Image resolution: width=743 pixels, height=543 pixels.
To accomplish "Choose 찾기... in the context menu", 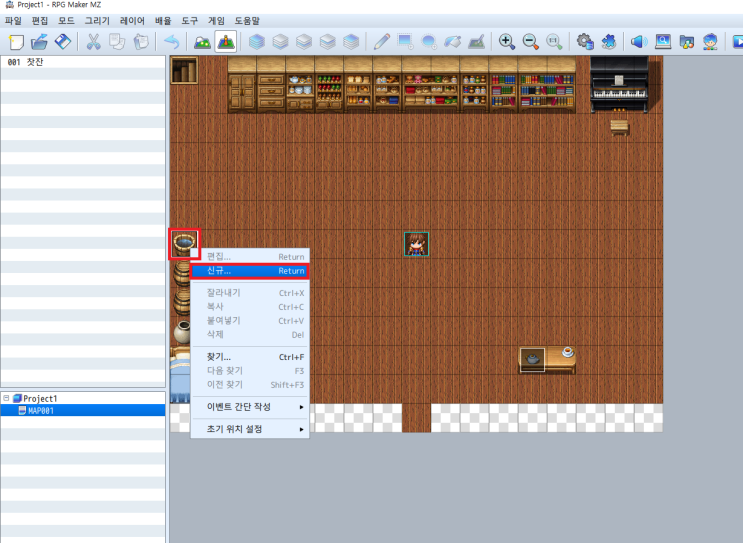I will pos(250,357).
